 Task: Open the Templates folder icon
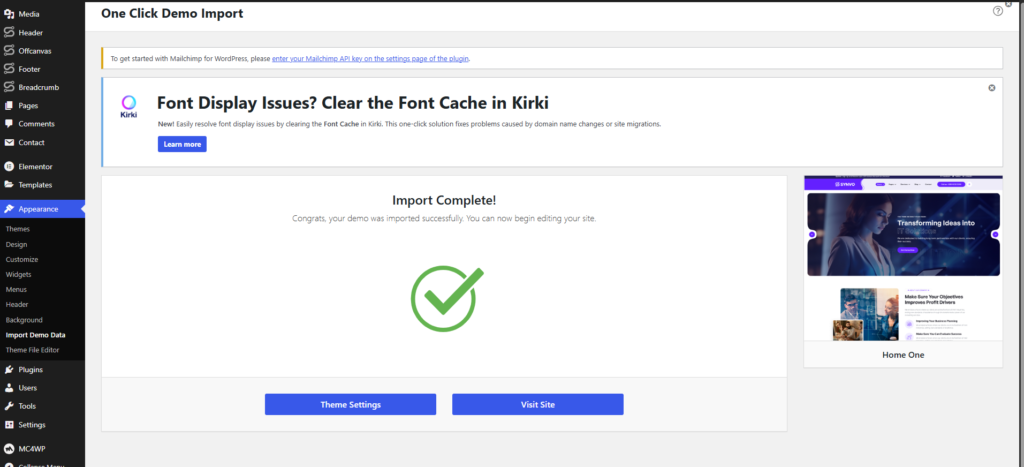[9, 185]
